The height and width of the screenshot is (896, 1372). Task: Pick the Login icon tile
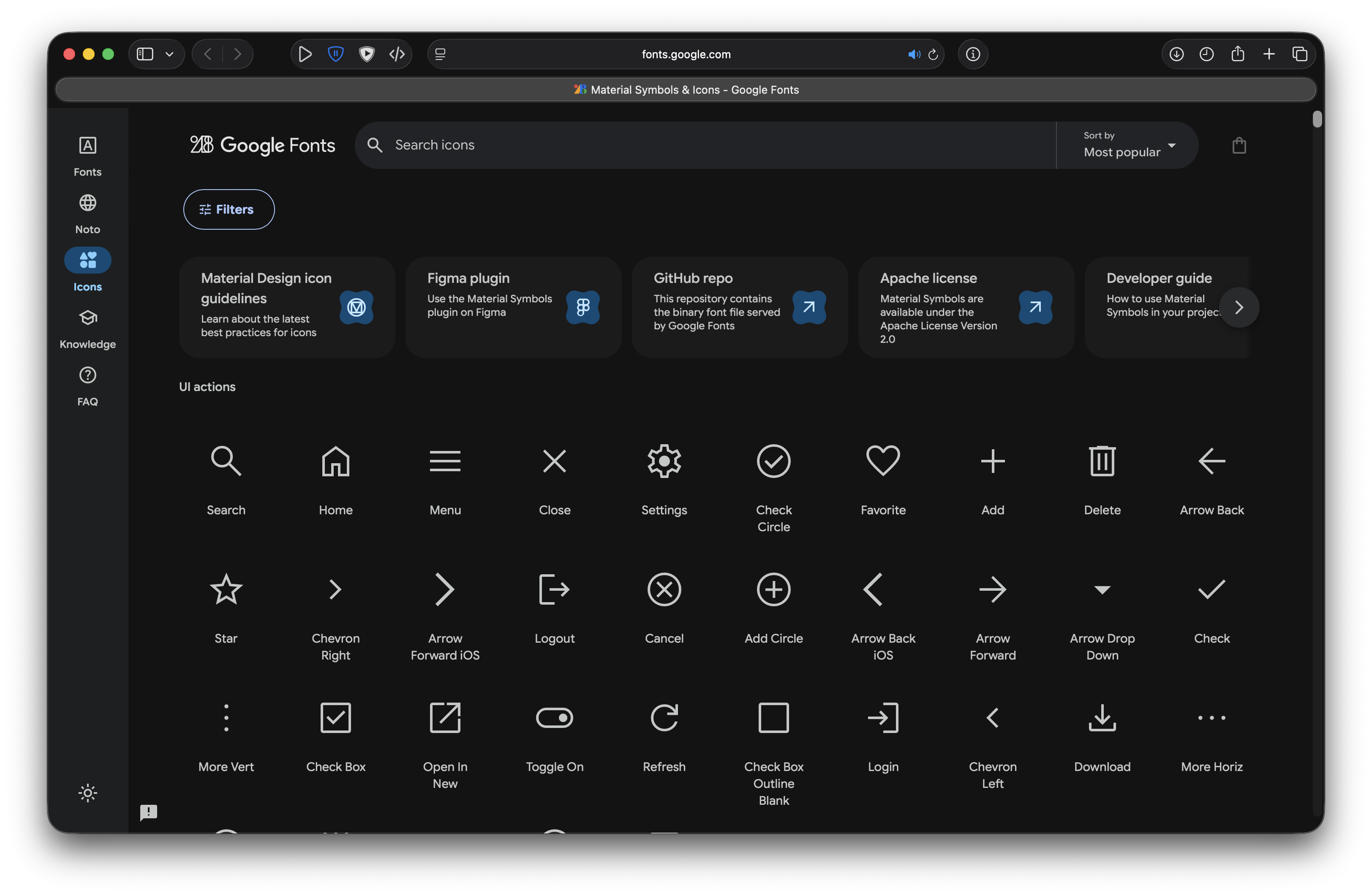pyautogui.click(x=883, y=717)
